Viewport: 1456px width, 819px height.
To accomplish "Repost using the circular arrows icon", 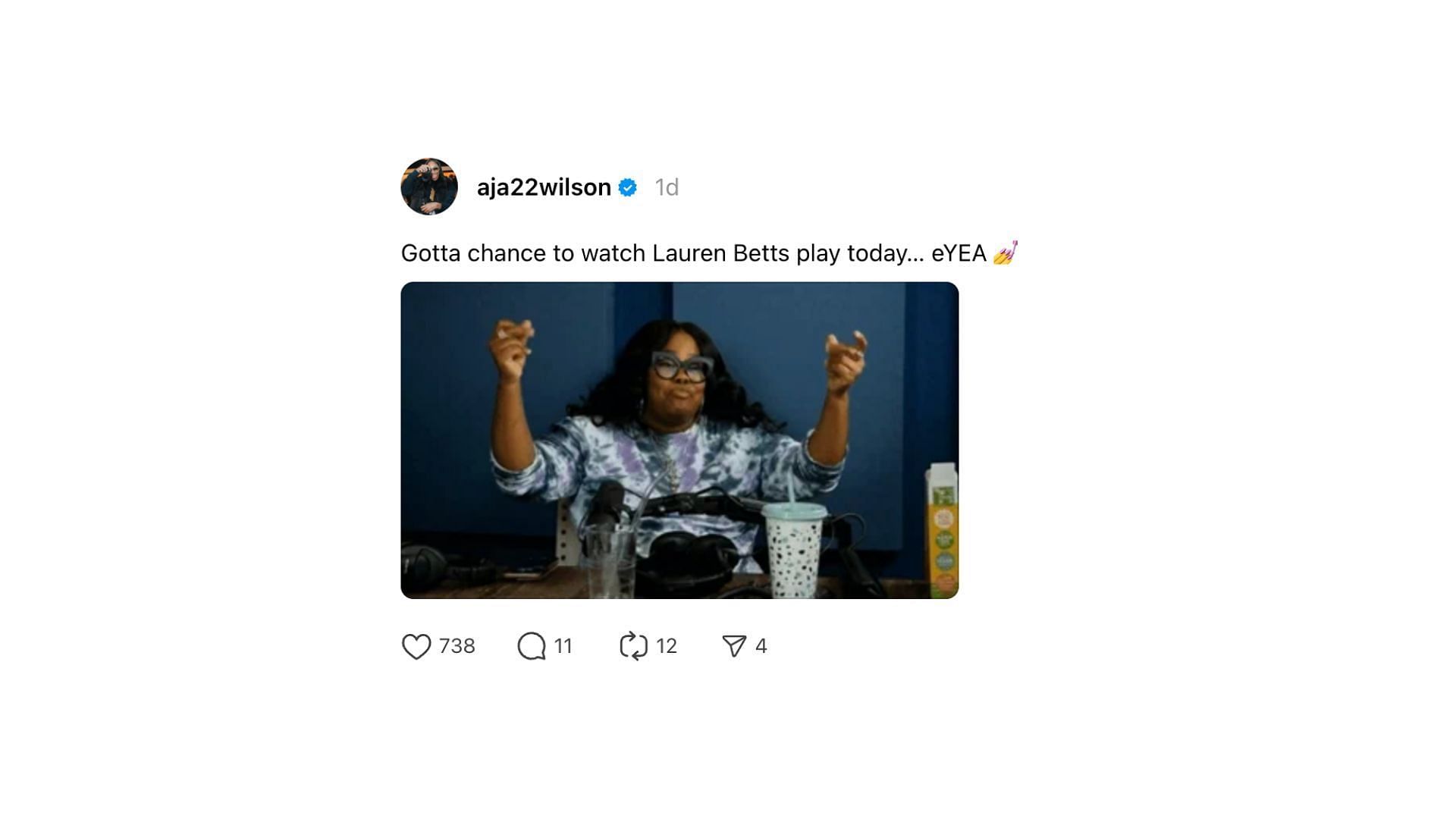I will (633, 646).
